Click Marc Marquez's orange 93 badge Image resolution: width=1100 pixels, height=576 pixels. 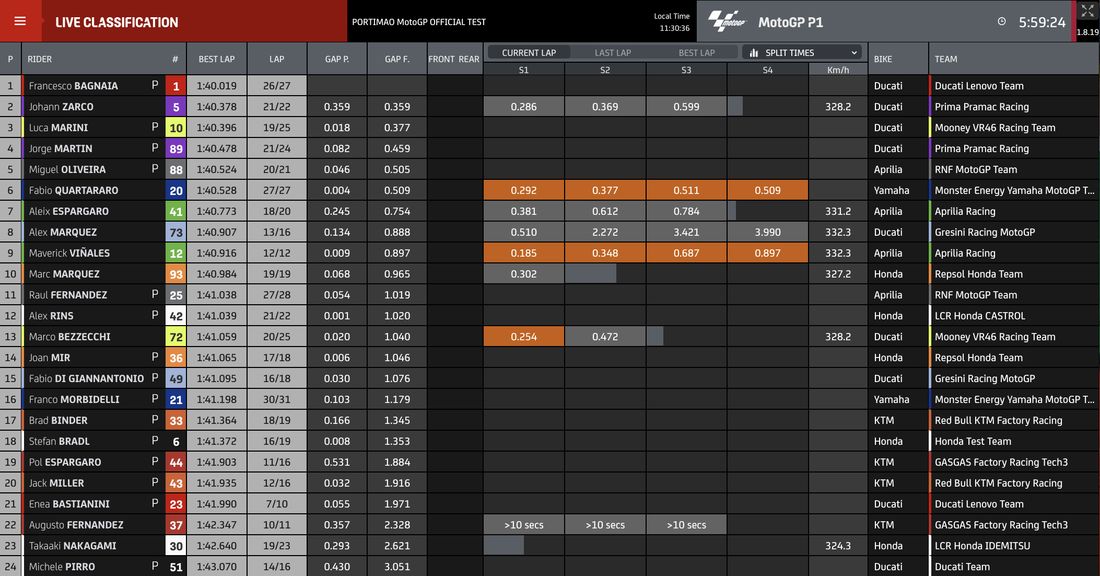click(175, 274)
